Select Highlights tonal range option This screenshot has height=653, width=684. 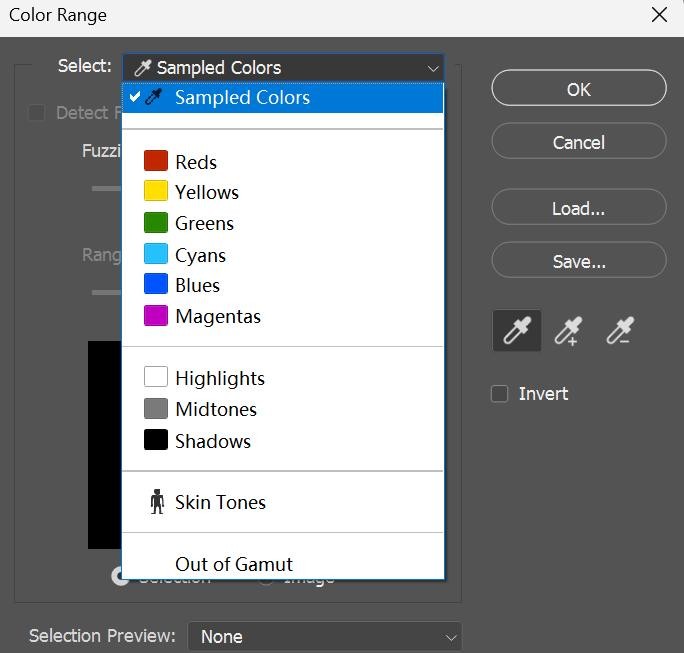pyautogui.click(x=219, y=378)
